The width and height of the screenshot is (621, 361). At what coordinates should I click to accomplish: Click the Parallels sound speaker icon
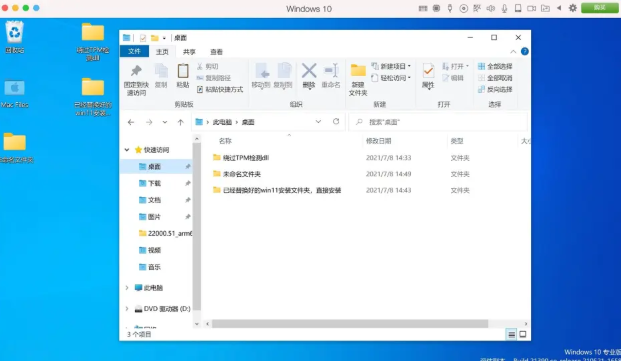pos(491,8)
